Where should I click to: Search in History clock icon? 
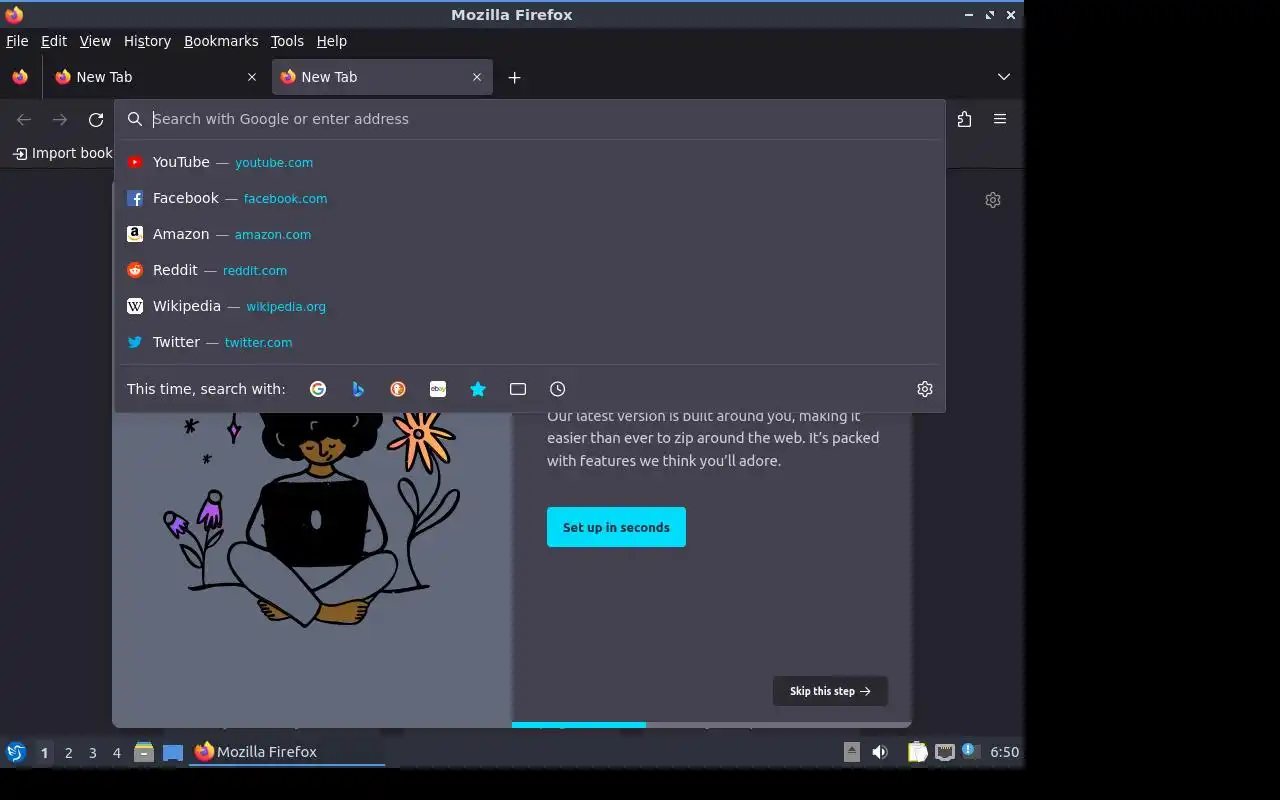click(558, 389)
